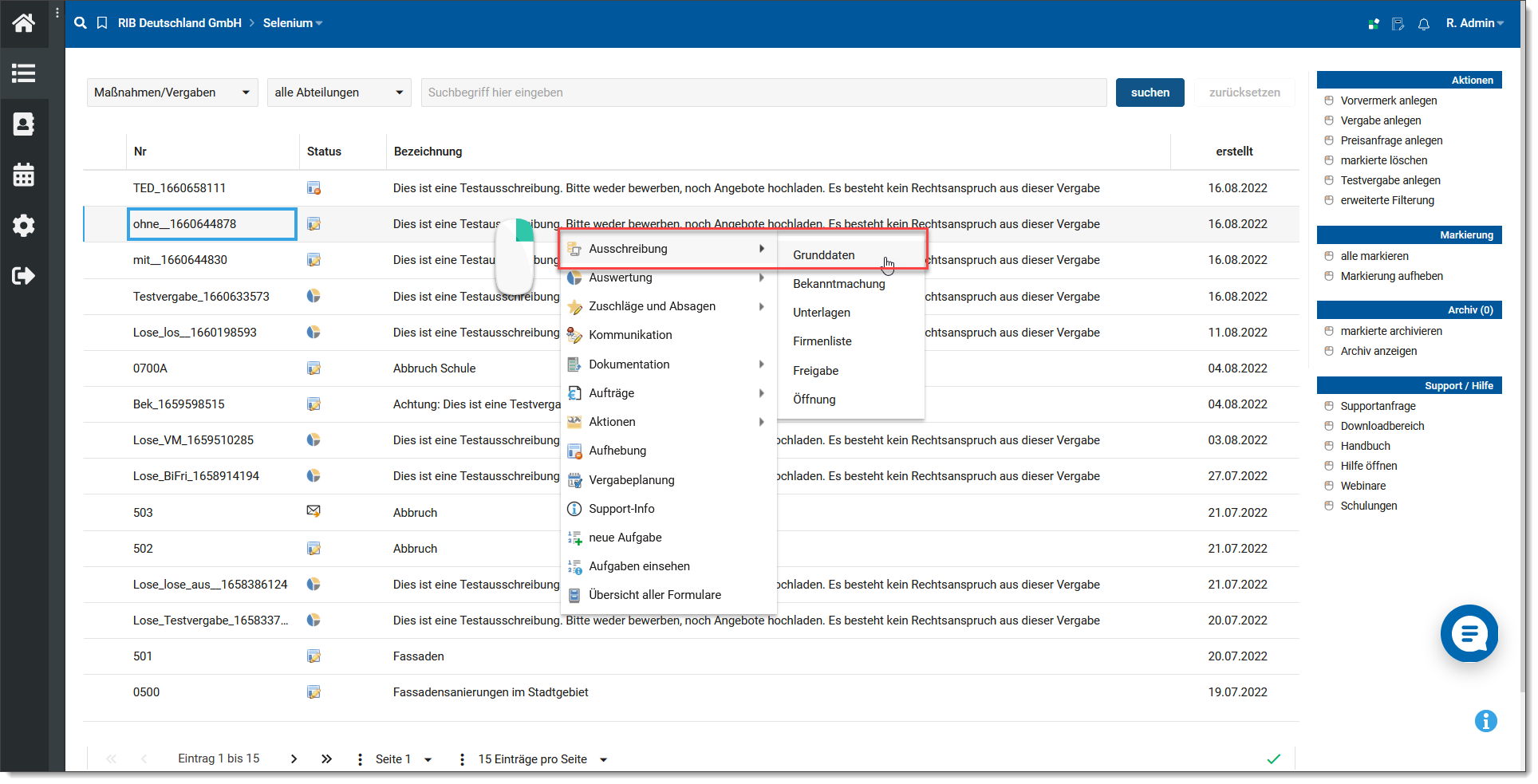Click the blue info icon

coord(1485,721)
